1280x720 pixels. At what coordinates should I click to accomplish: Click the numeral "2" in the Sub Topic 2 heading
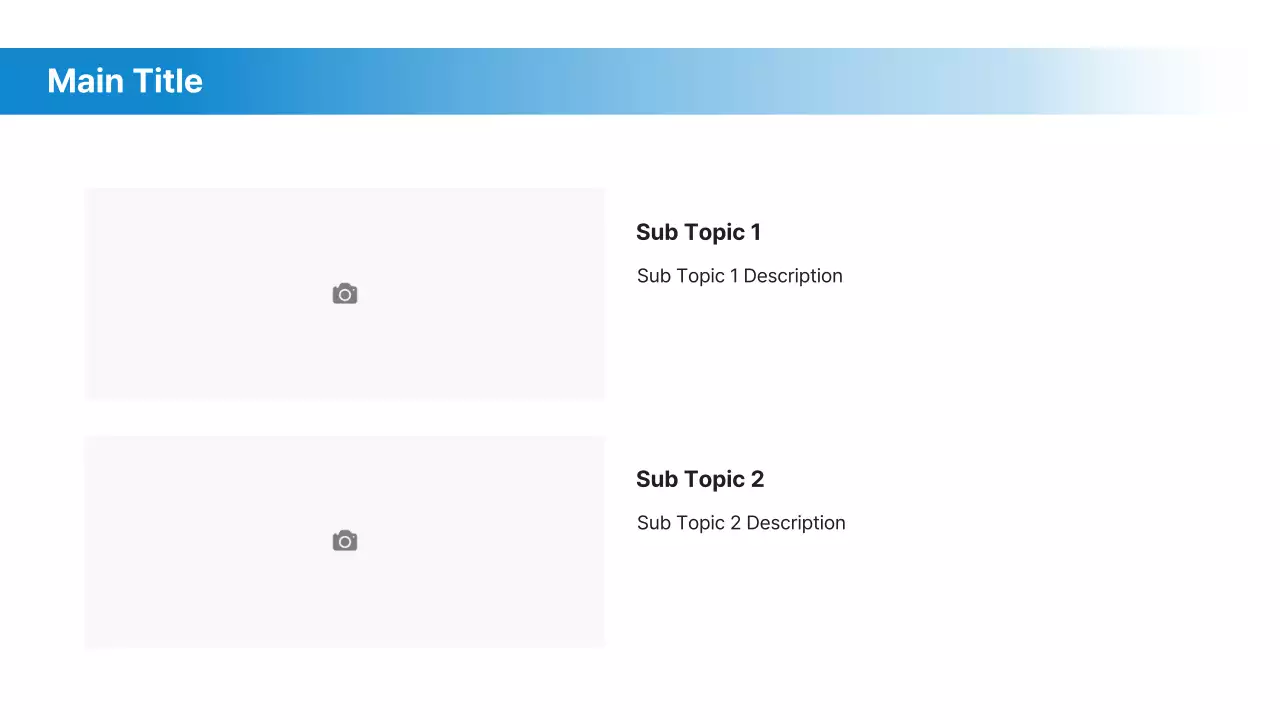point(757,479)
